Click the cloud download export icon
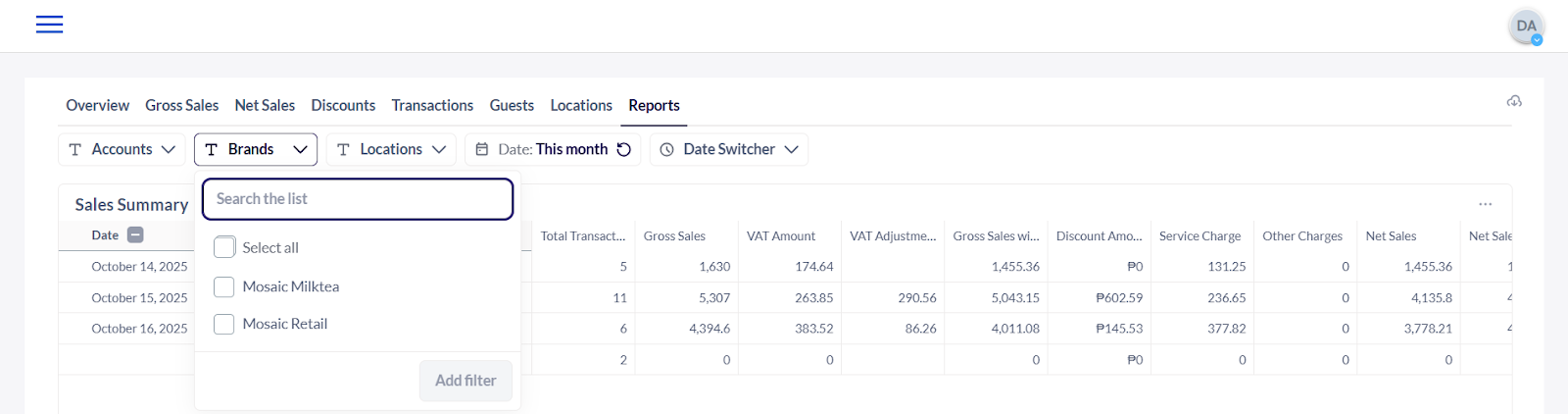This screenshot has width=1568, height=414. [x=1514, y=101]
